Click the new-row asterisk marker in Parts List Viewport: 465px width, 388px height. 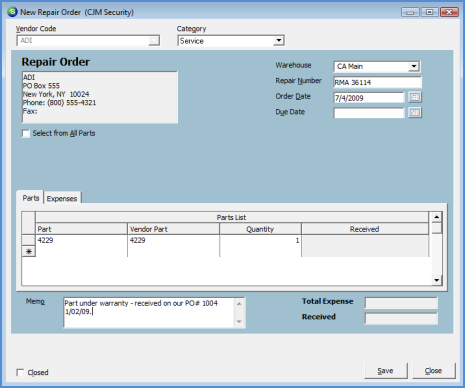[x=29, y=252]
